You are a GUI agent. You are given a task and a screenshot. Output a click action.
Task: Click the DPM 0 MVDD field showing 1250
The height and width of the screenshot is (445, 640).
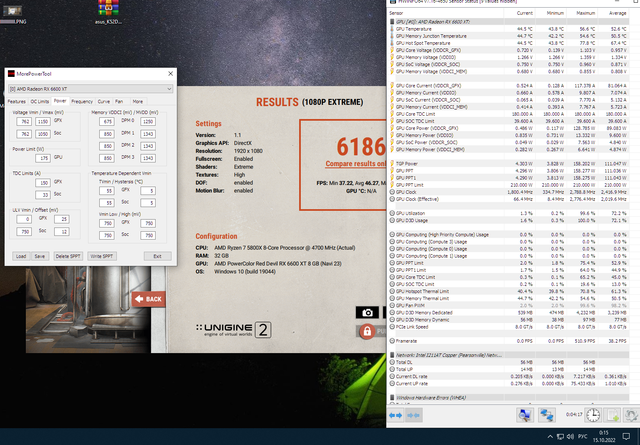point(148,121)
